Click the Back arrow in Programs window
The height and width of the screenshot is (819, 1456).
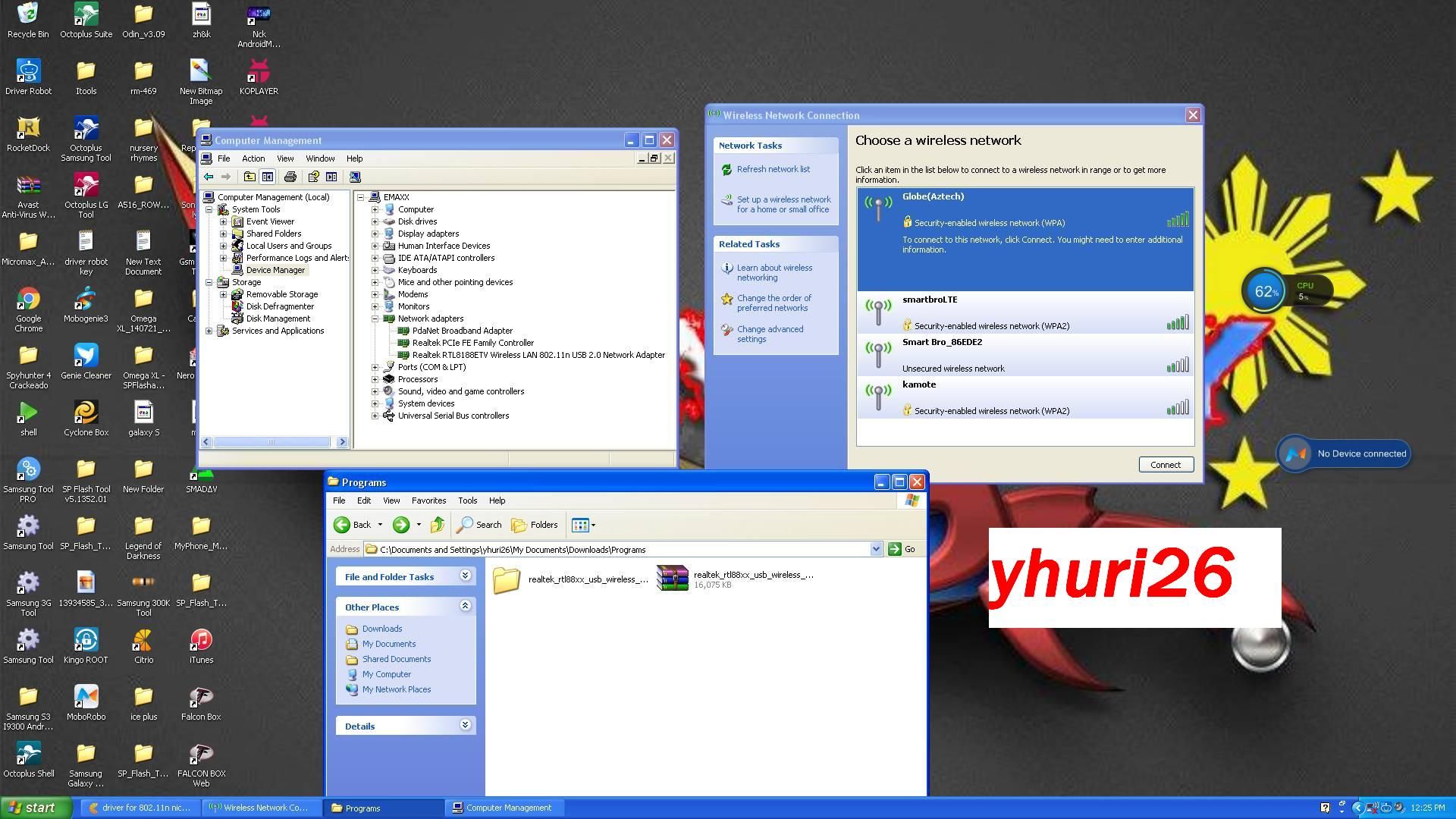coord(343,525)
